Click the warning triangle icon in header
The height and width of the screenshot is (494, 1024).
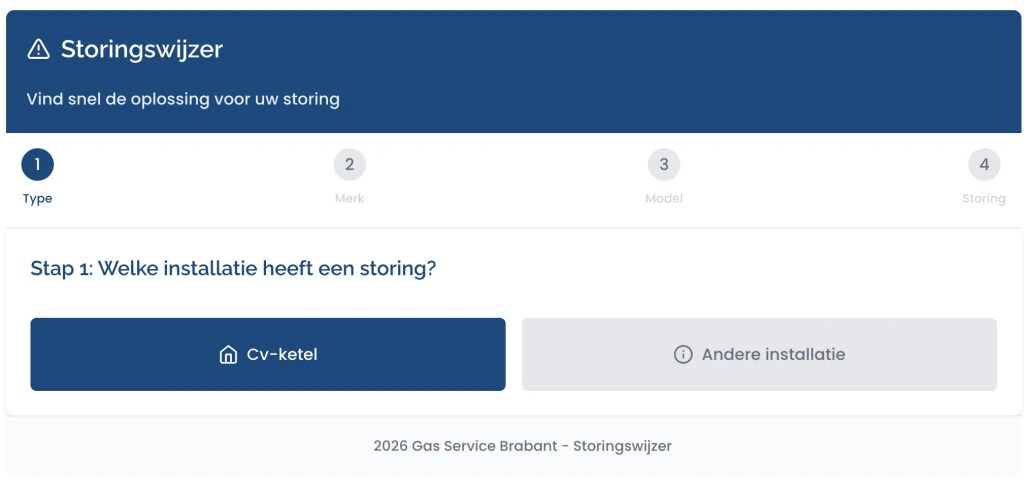coord(38,49)
